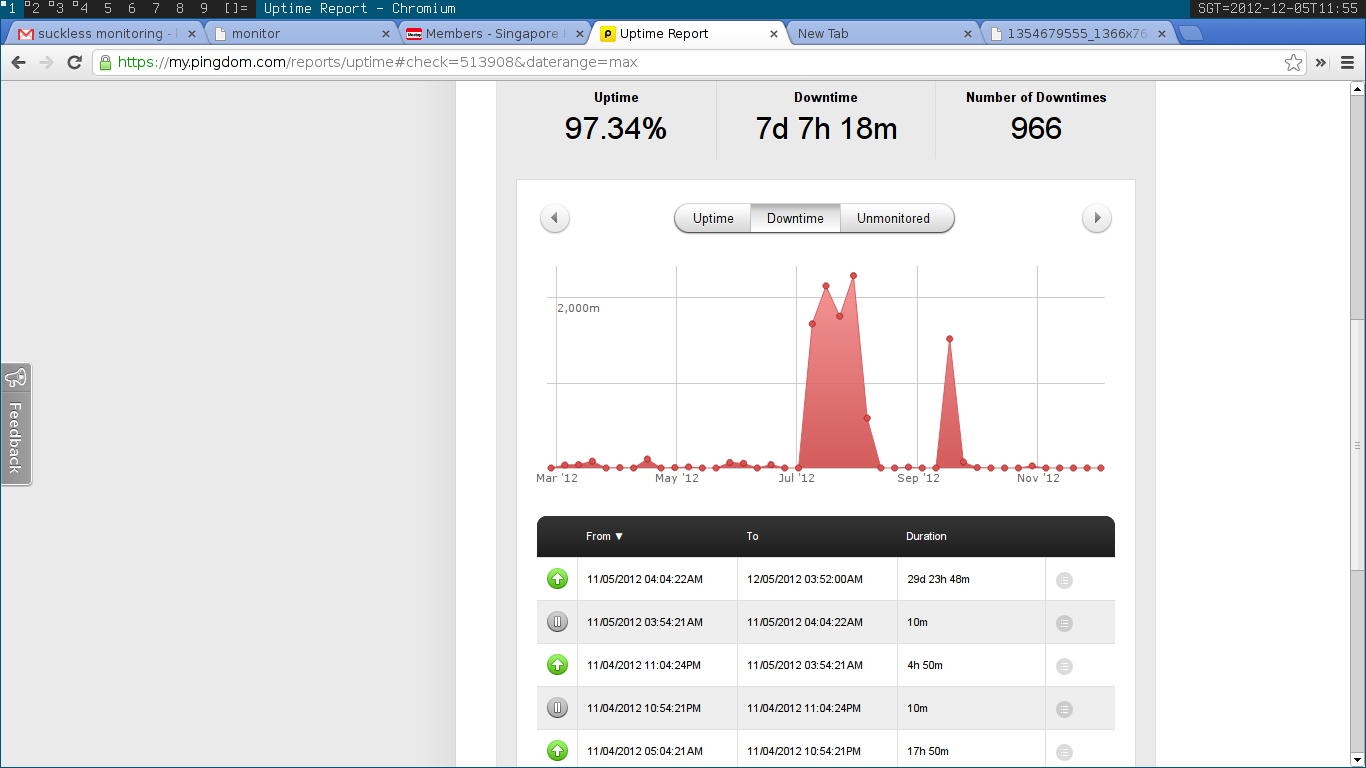This screenshot has height=768, width=1366.
Task: Sort table by the From column header
Action: (604, 537)
